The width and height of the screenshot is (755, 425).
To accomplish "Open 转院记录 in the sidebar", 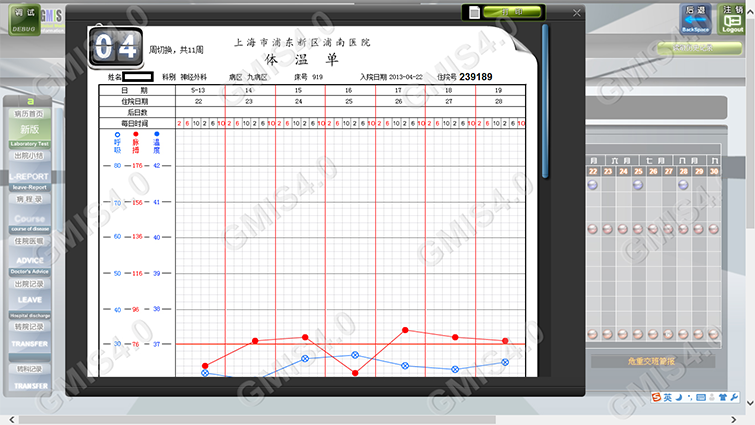I will click(29, 326).
